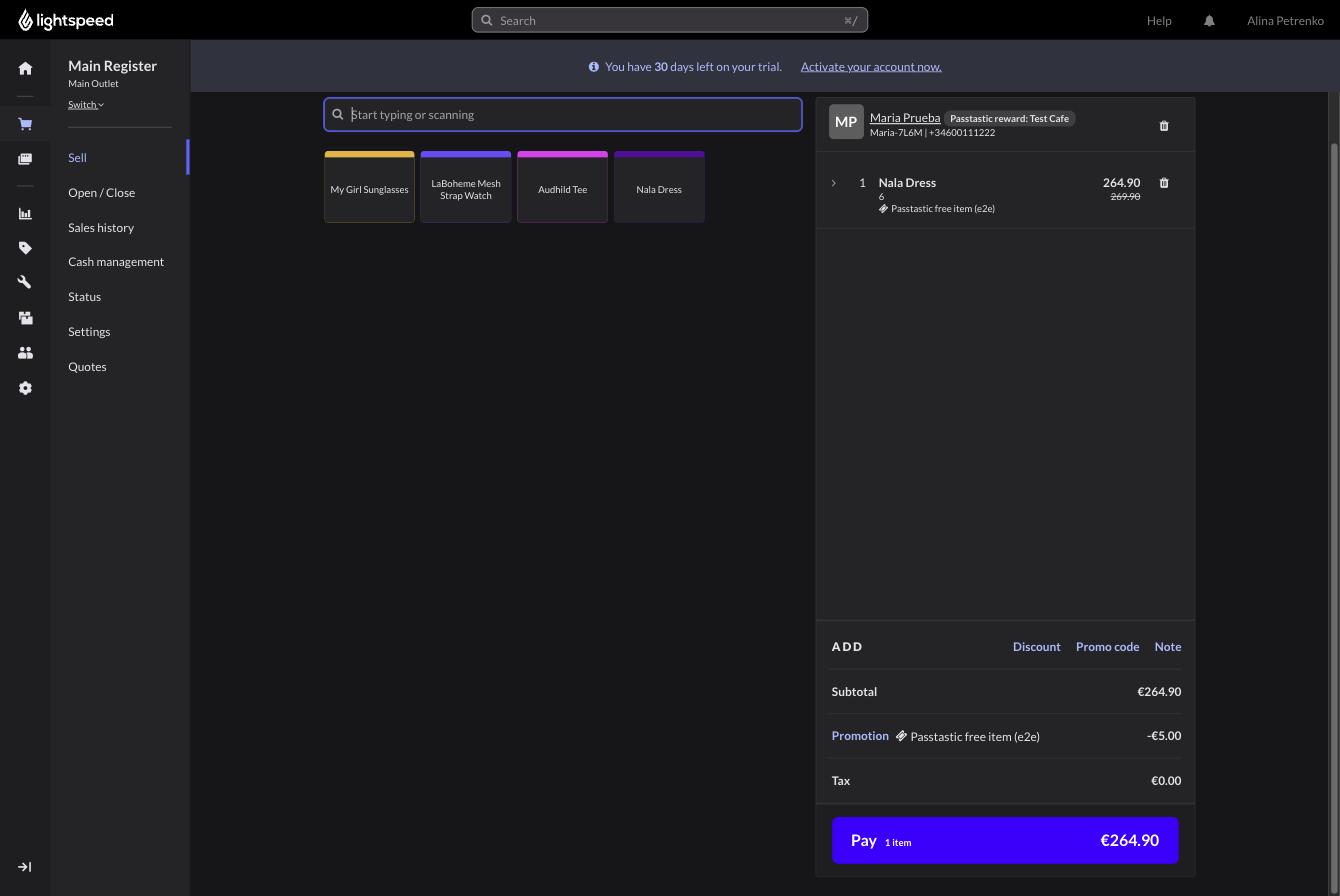
Task: Expand the sidebar with the arrow icon
Action: tap(25, 867)
